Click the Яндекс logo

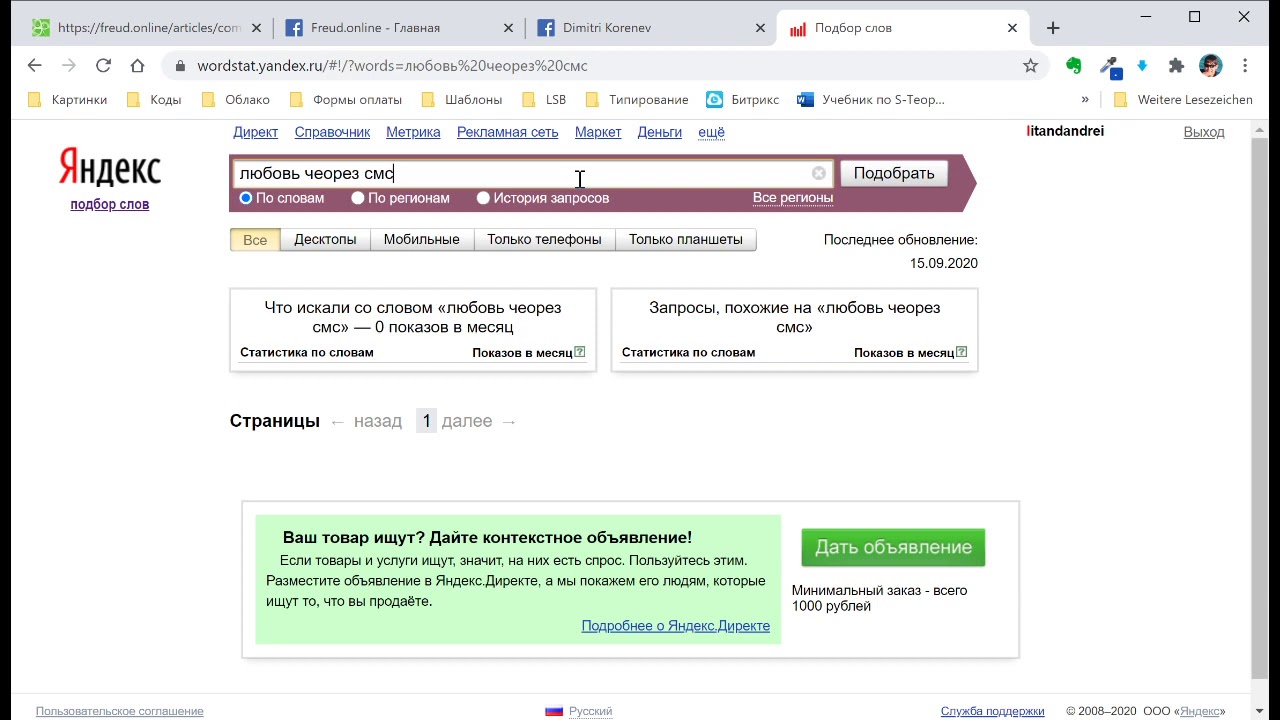click(x=109, y=167)
